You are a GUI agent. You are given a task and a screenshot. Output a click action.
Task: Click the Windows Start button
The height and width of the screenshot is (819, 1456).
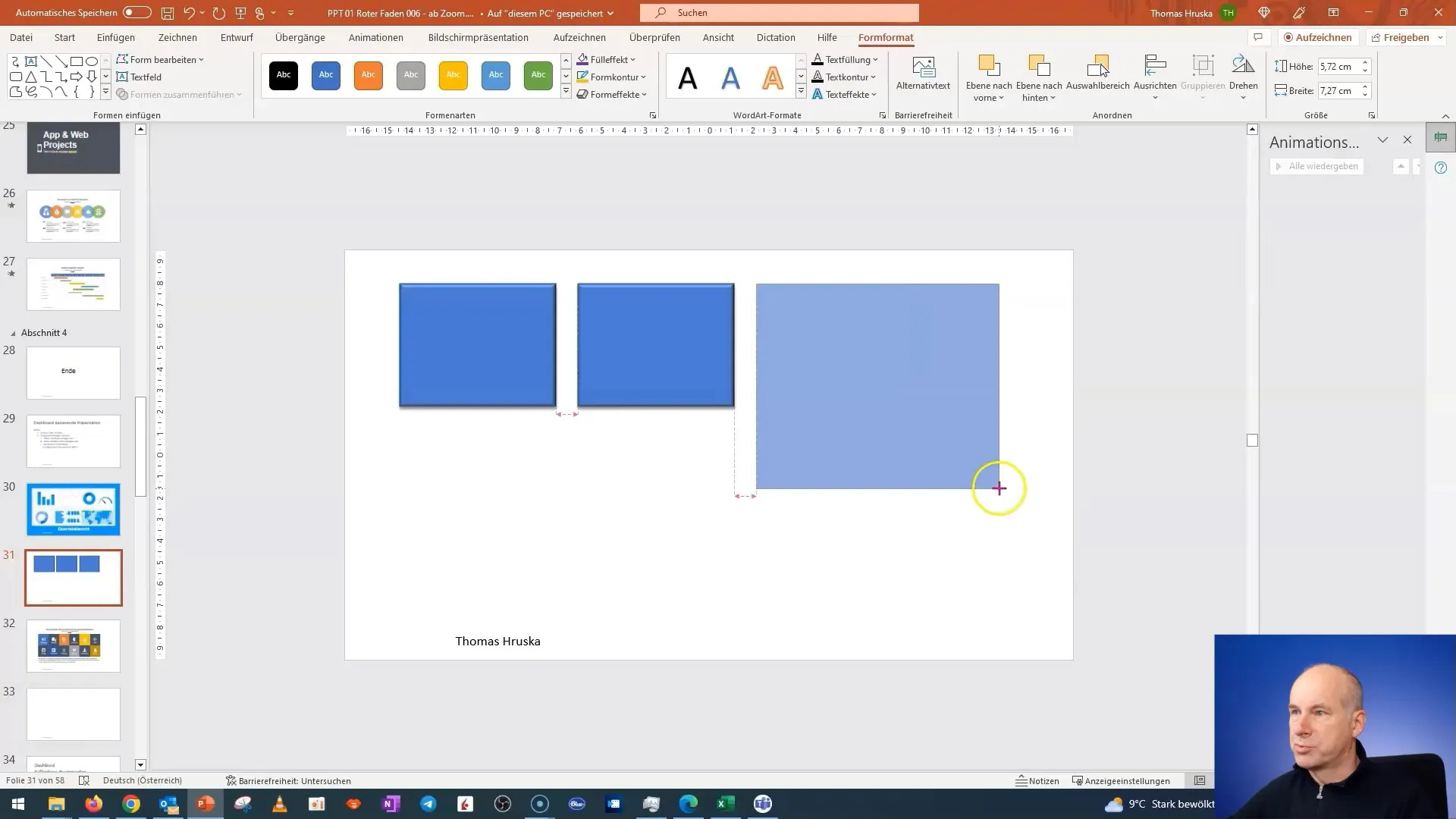[18, 804]
